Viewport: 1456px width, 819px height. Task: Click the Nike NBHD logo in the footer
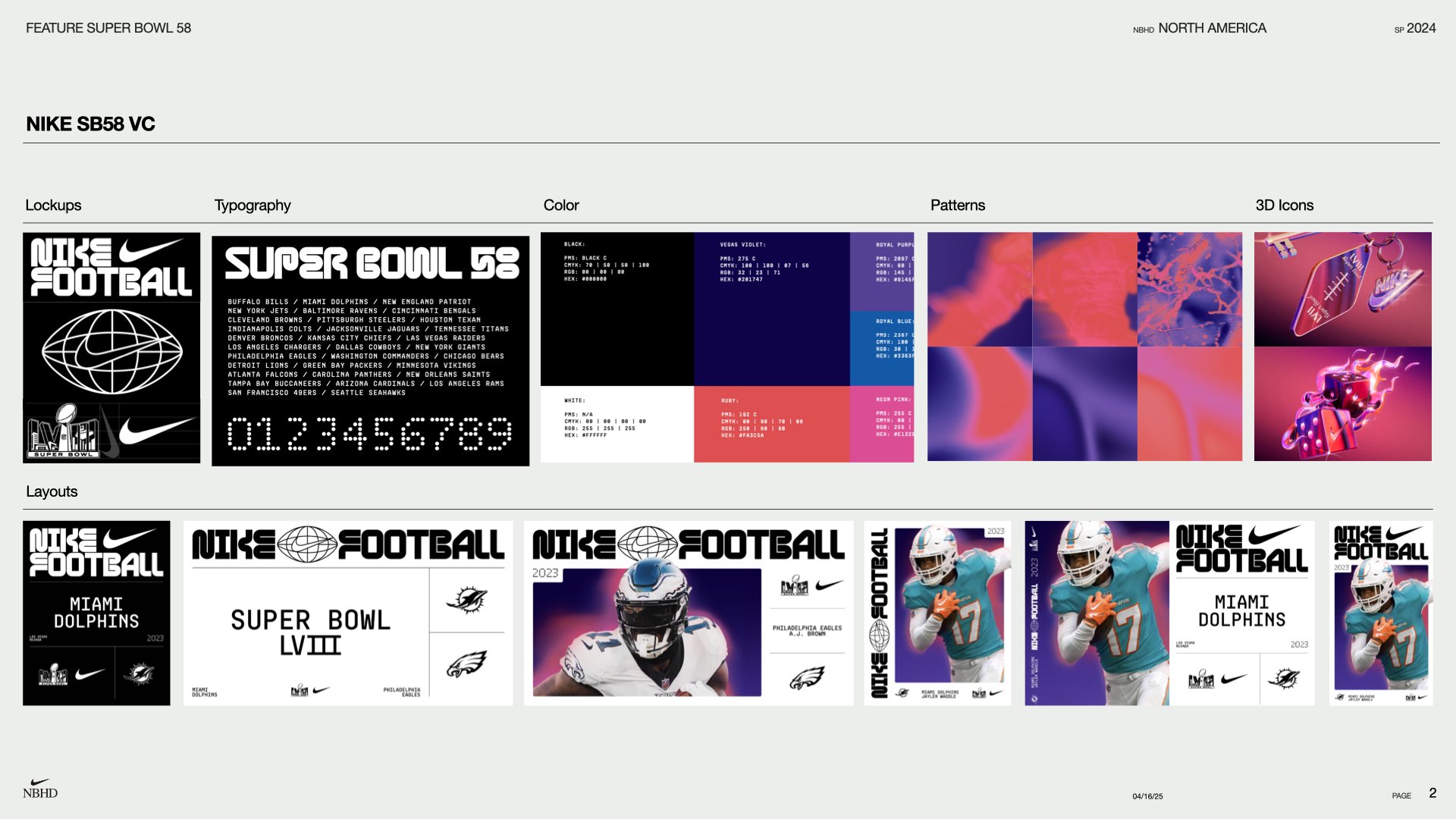point(40,789)
